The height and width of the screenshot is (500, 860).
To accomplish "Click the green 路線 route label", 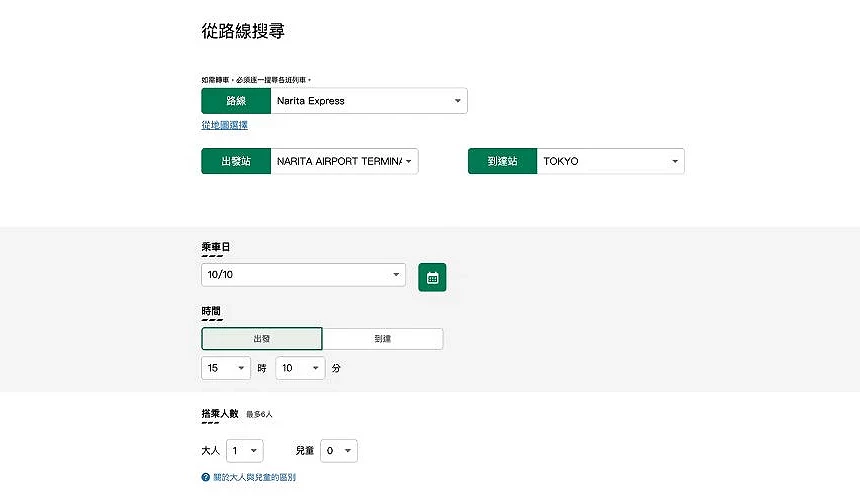I will point(236,101).
